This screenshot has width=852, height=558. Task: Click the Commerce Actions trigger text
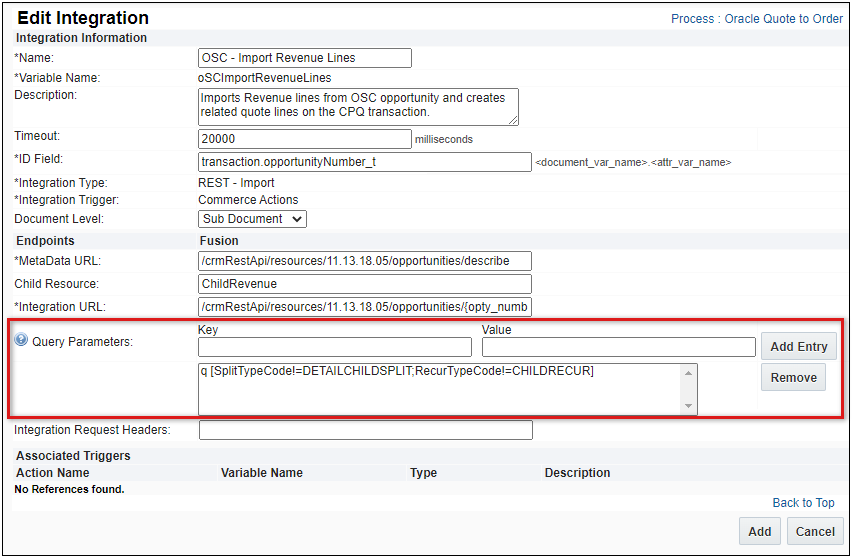248,200
